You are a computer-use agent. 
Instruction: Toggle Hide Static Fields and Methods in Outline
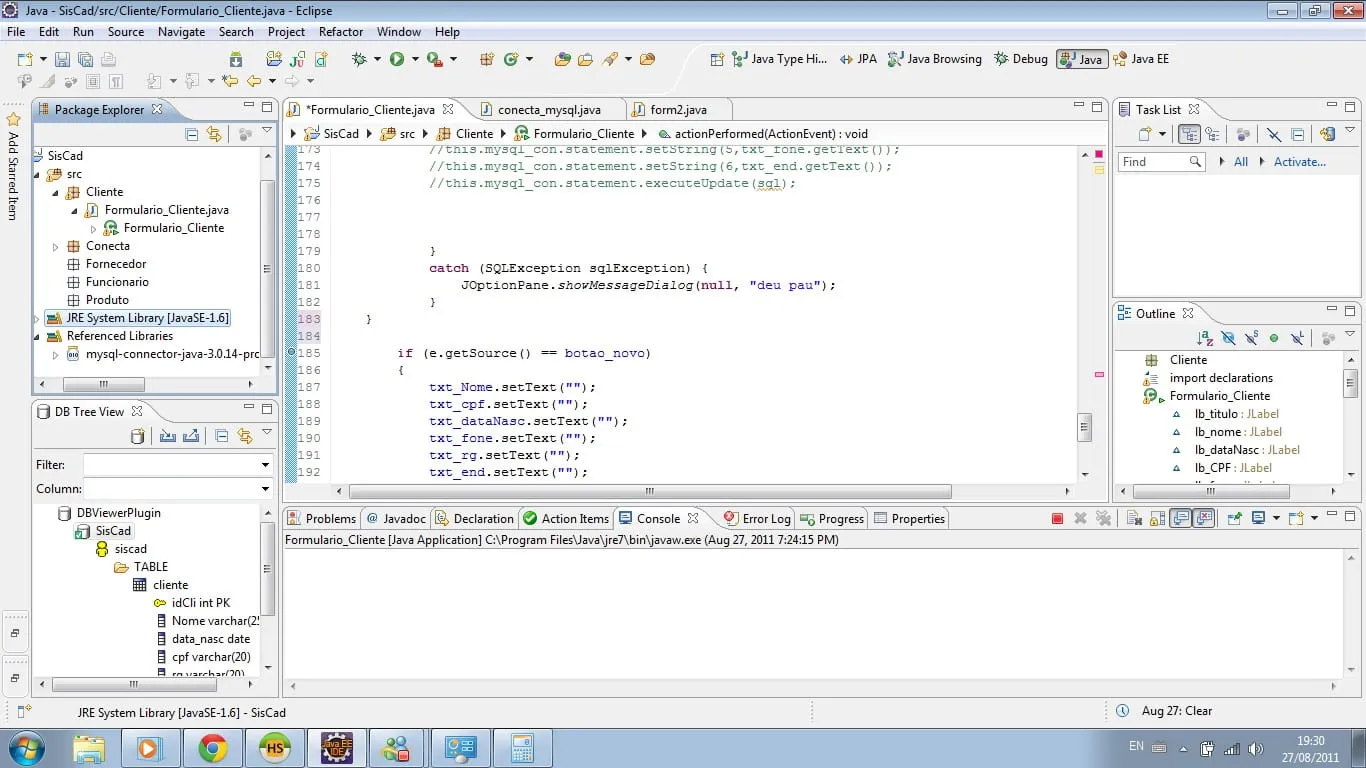(x=1251, y=338)
